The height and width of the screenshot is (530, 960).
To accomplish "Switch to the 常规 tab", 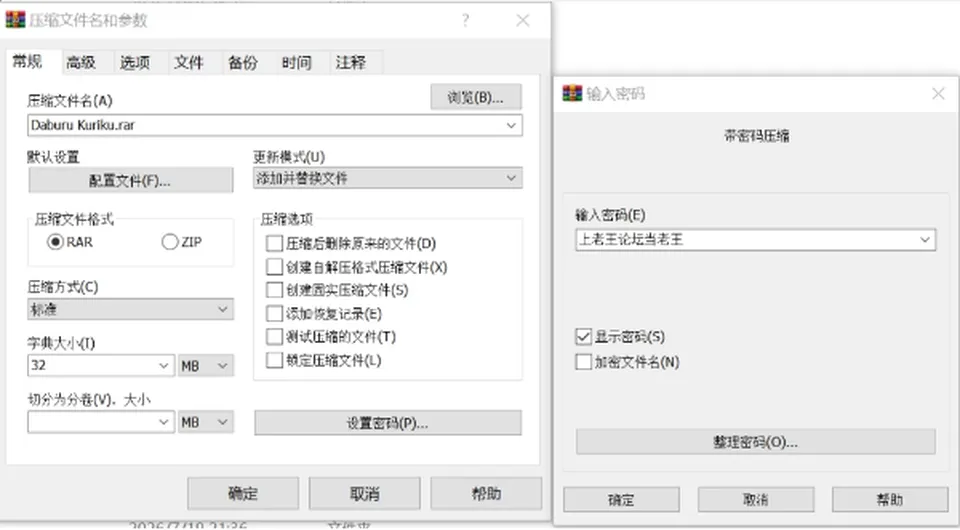I will [28, 62].
